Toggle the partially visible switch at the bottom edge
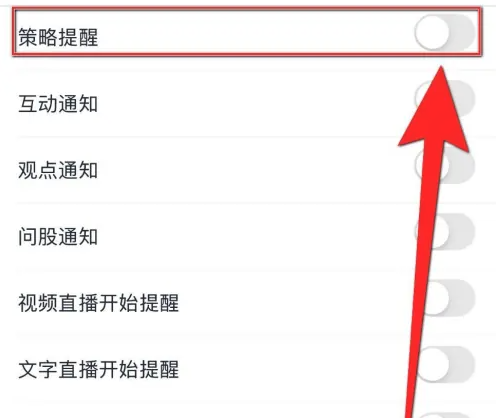Screen dimensions: 501x418 coord(445,415)
